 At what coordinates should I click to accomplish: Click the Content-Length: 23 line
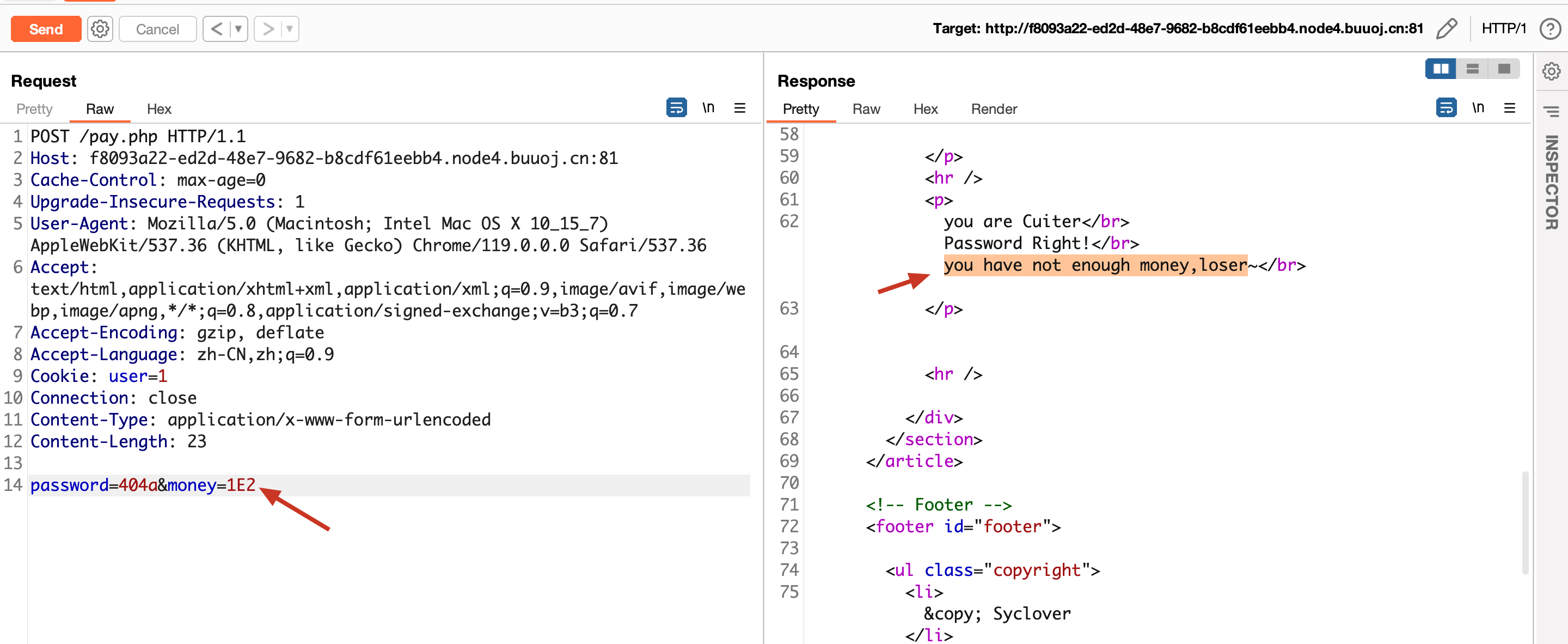point(118,442)
